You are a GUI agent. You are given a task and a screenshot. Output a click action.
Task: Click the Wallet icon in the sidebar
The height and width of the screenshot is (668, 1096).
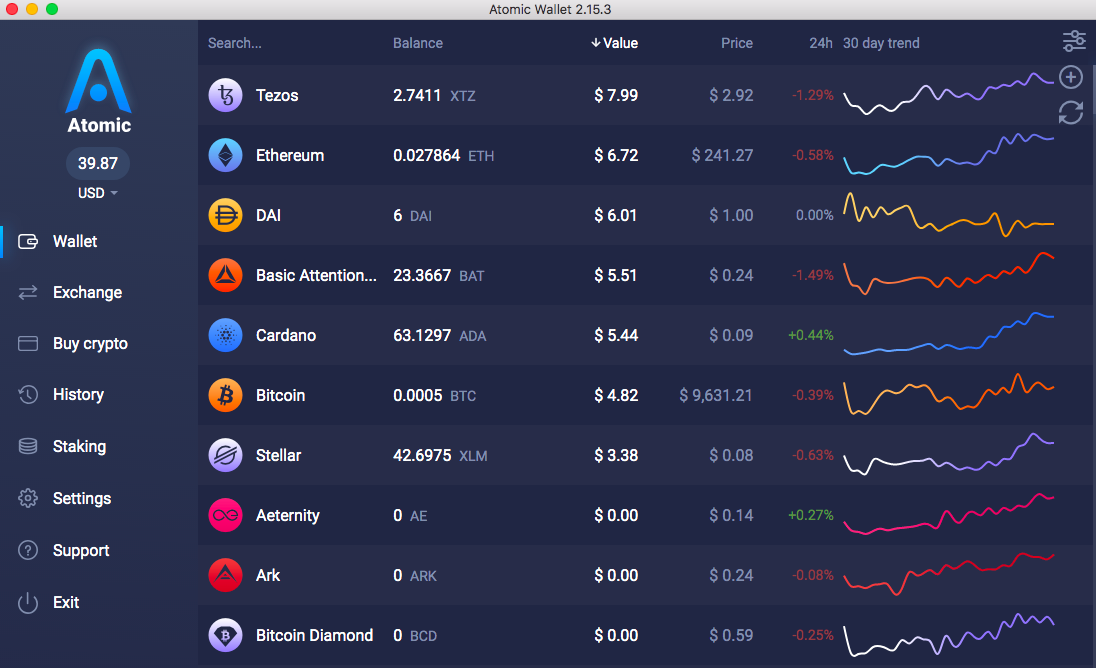pos(28,242)
